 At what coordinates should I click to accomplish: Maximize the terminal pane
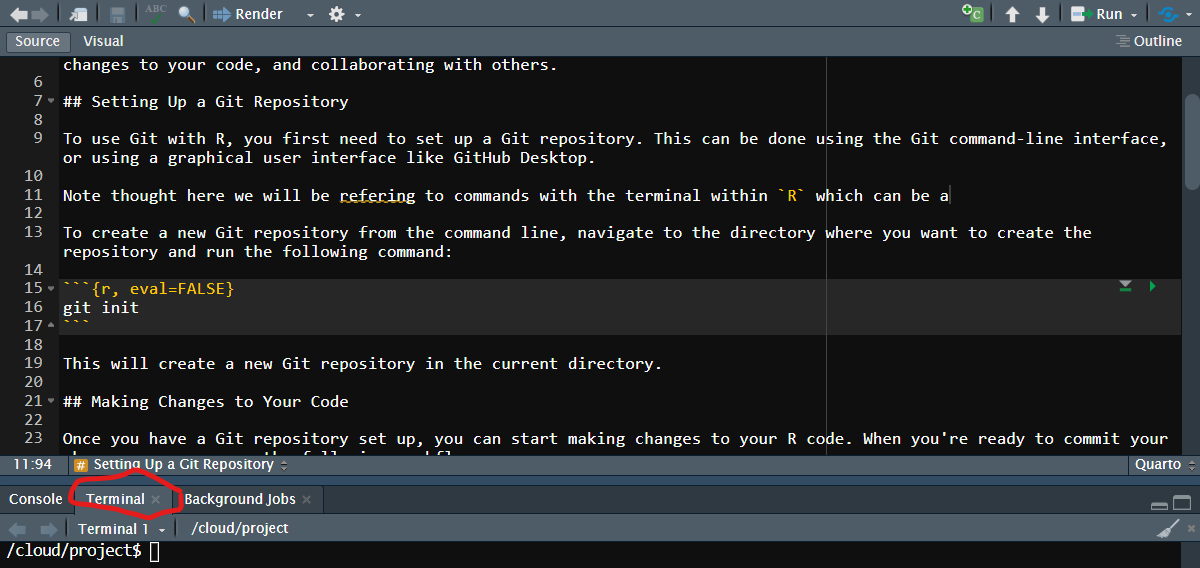(1182, 503)
